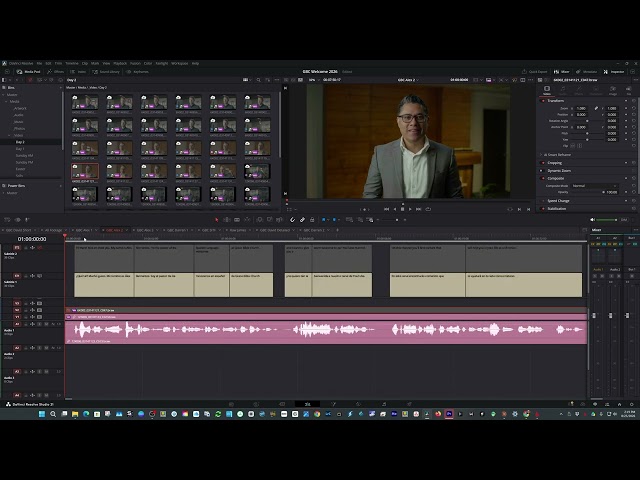Click the play reverse button
This screenshot has height=480, width=640.
click(395, 209)
